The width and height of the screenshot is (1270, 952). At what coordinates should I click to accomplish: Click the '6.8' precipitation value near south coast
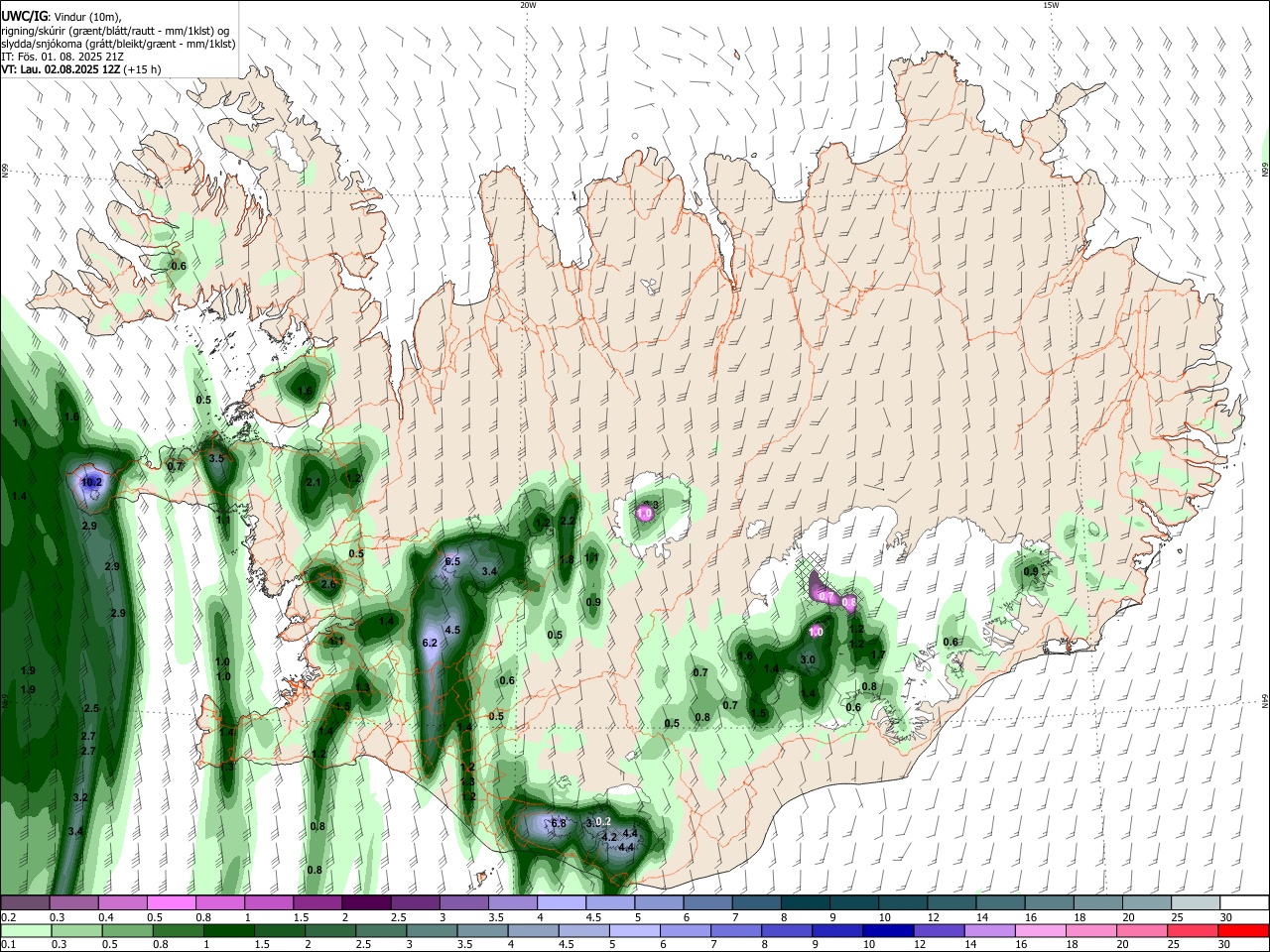(558, 823)
